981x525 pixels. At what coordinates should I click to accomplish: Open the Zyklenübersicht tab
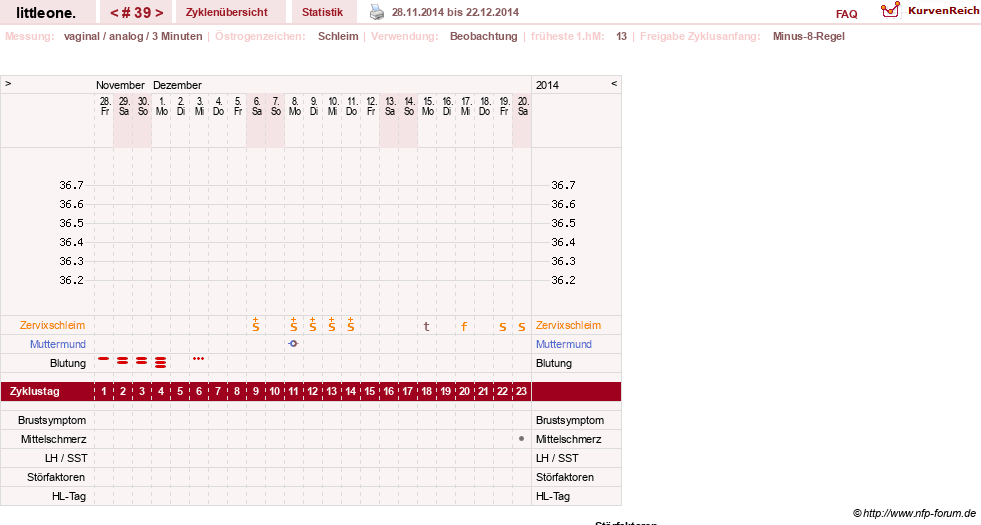tap(226, 12)
